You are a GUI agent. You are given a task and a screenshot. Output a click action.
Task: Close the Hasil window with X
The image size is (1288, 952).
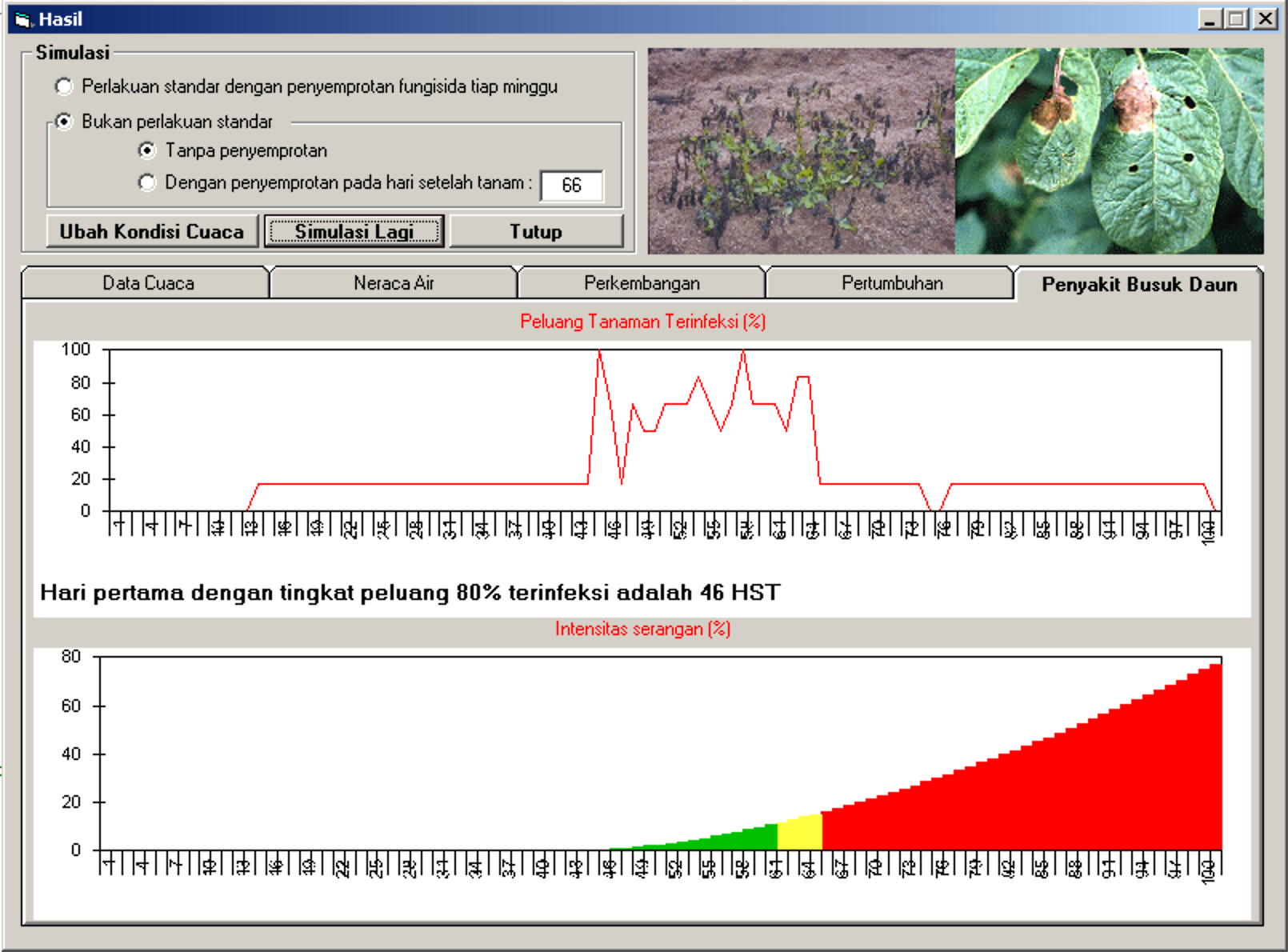(1265, 19)
